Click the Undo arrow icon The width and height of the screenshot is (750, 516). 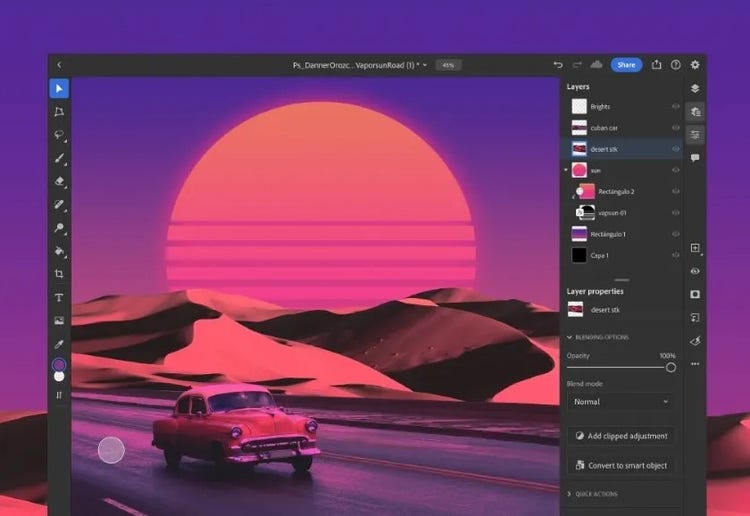coord(558,65)
